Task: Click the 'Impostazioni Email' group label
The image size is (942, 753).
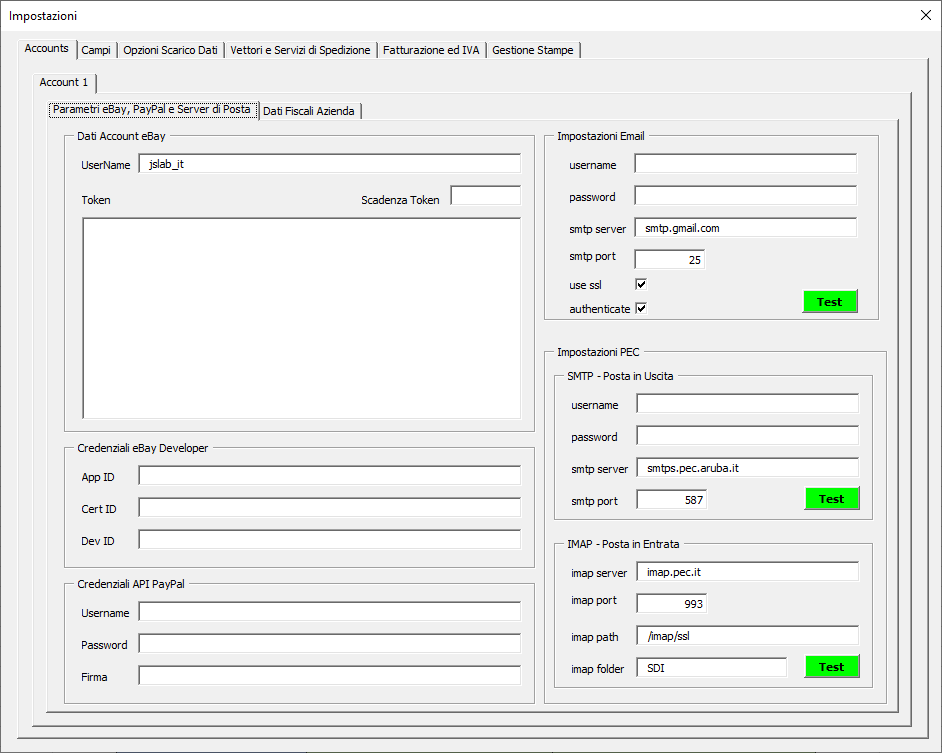Action: tap(601, 136)
